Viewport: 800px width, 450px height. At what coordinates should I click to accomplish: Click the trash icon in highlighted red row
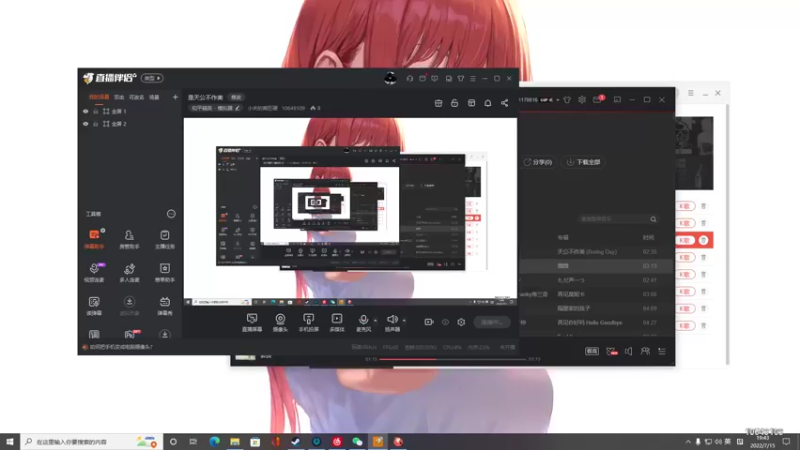tap(704, 240)
